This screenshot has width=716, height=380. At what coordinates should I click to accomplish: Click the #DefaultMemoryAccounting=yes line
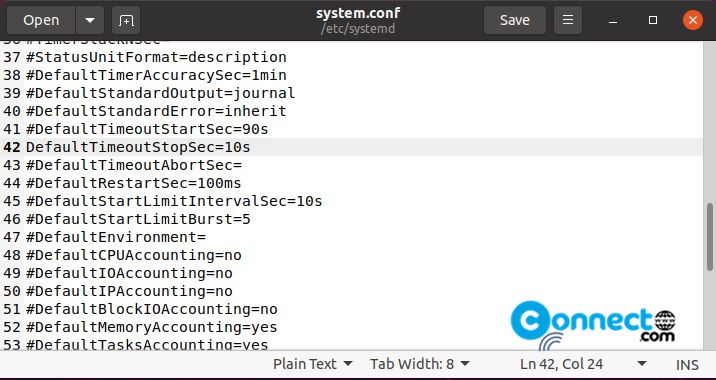[x=151, y=327]
